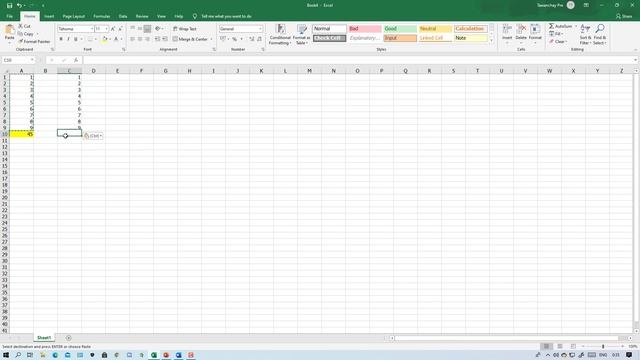Toggle Align Right in Alignment group

click(x=147, y=39)
